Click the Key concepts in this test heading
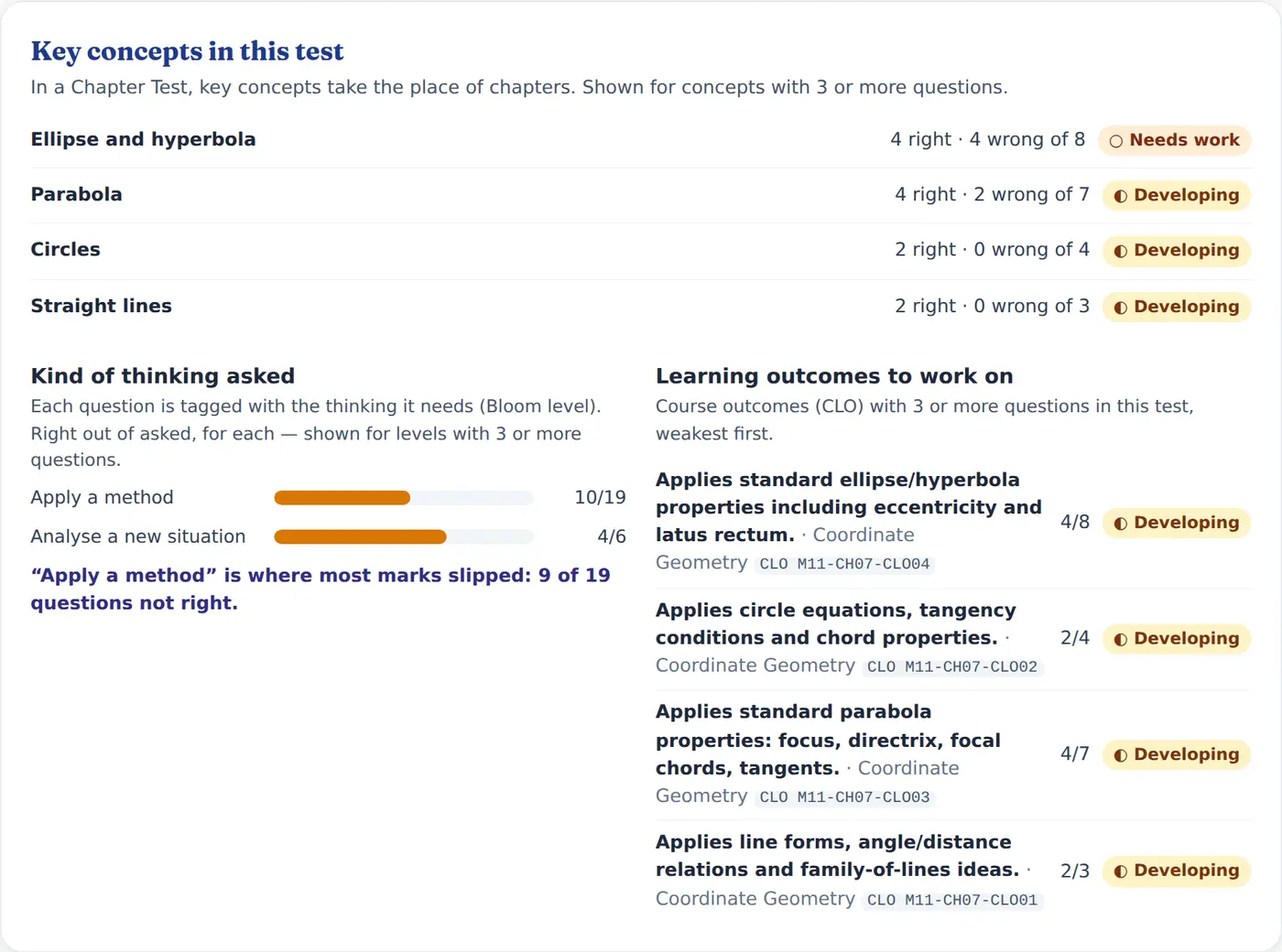 tap(188, 51)
